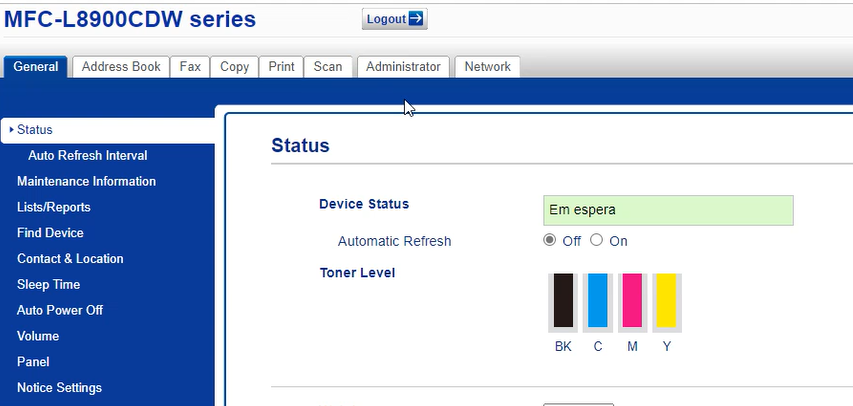Open Notice Settings page
The height and width of the screenshot is (406, 853).
point(59,388)
